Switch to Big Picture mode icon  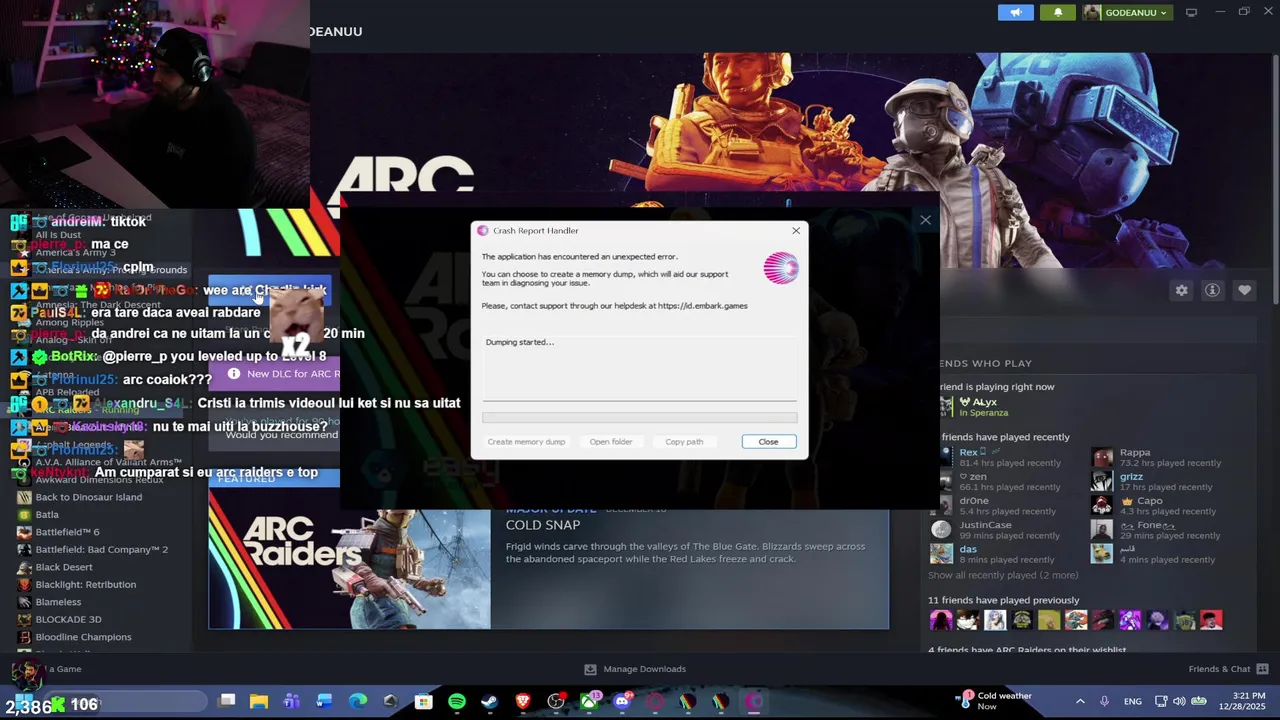pos(1191,13)
